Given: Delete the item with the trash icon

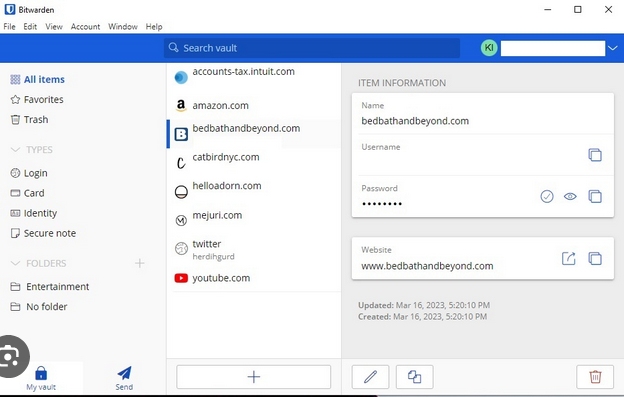Looking at the screenshot, I should click(x=595, y=376).
